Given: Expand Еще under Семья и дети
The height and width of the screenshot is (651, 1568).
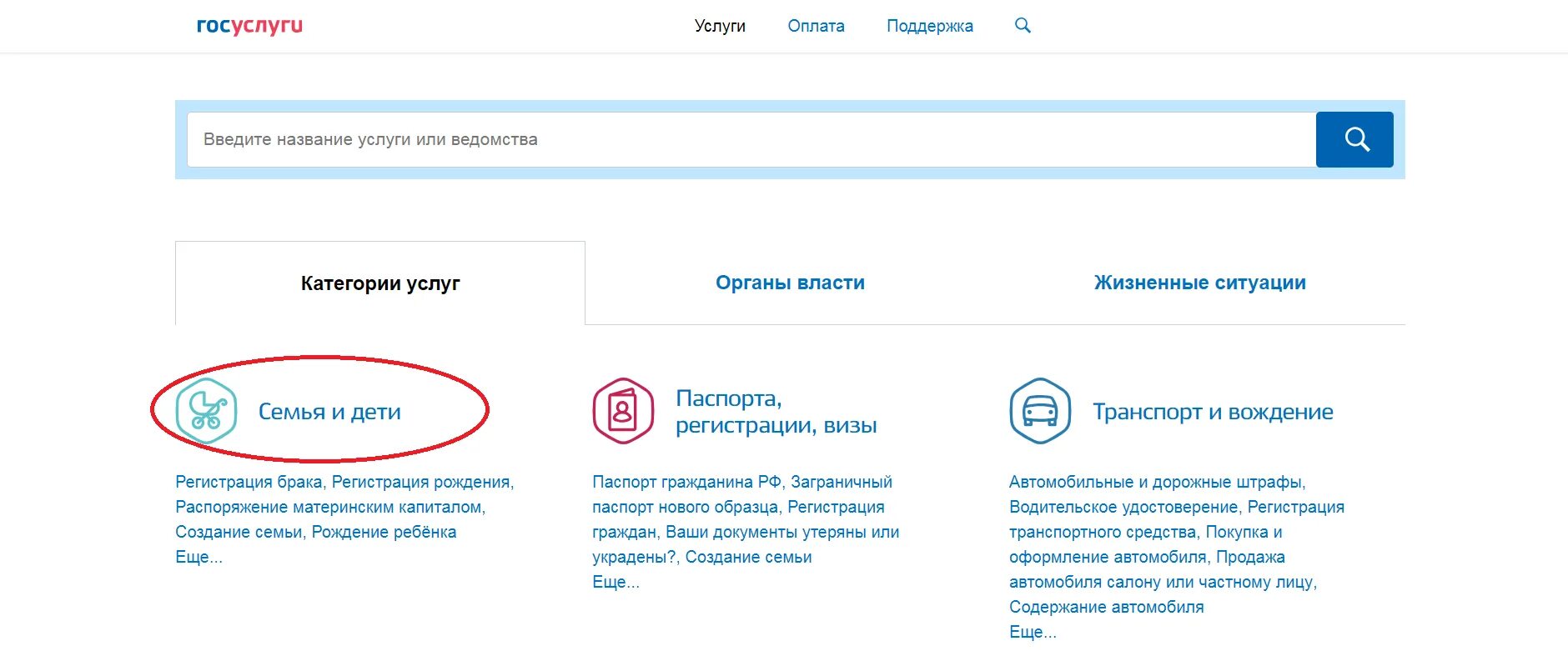Looking at the screenshot, I should 199,557.
